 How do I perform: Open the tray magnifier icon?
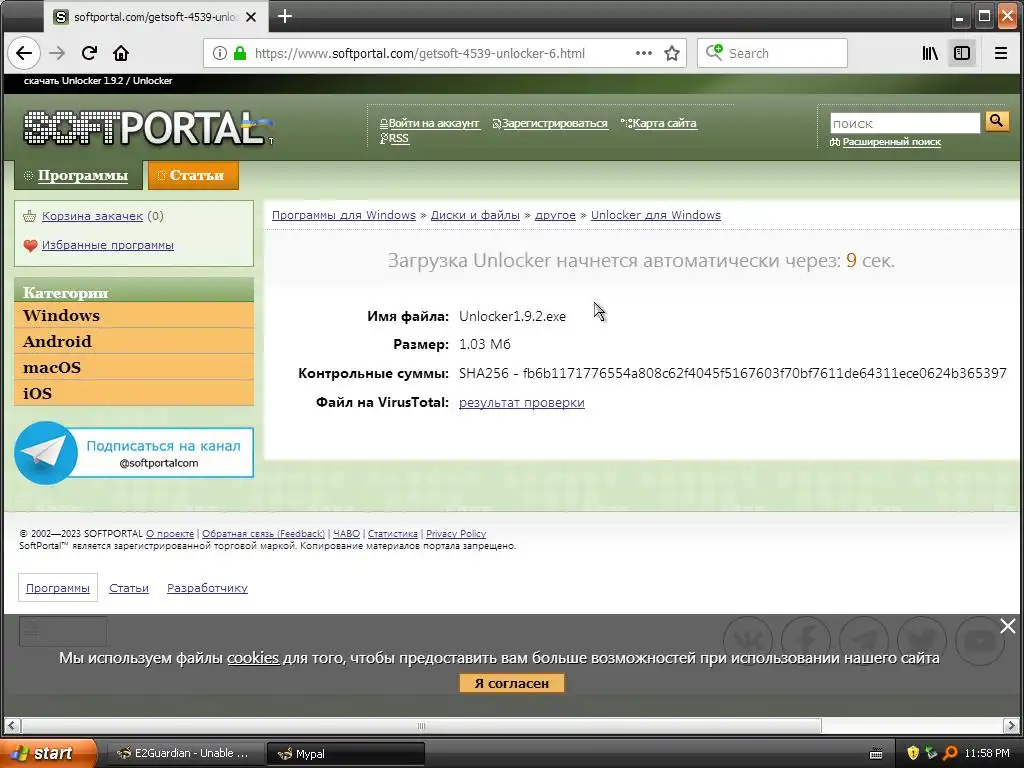tap(950, 753)
